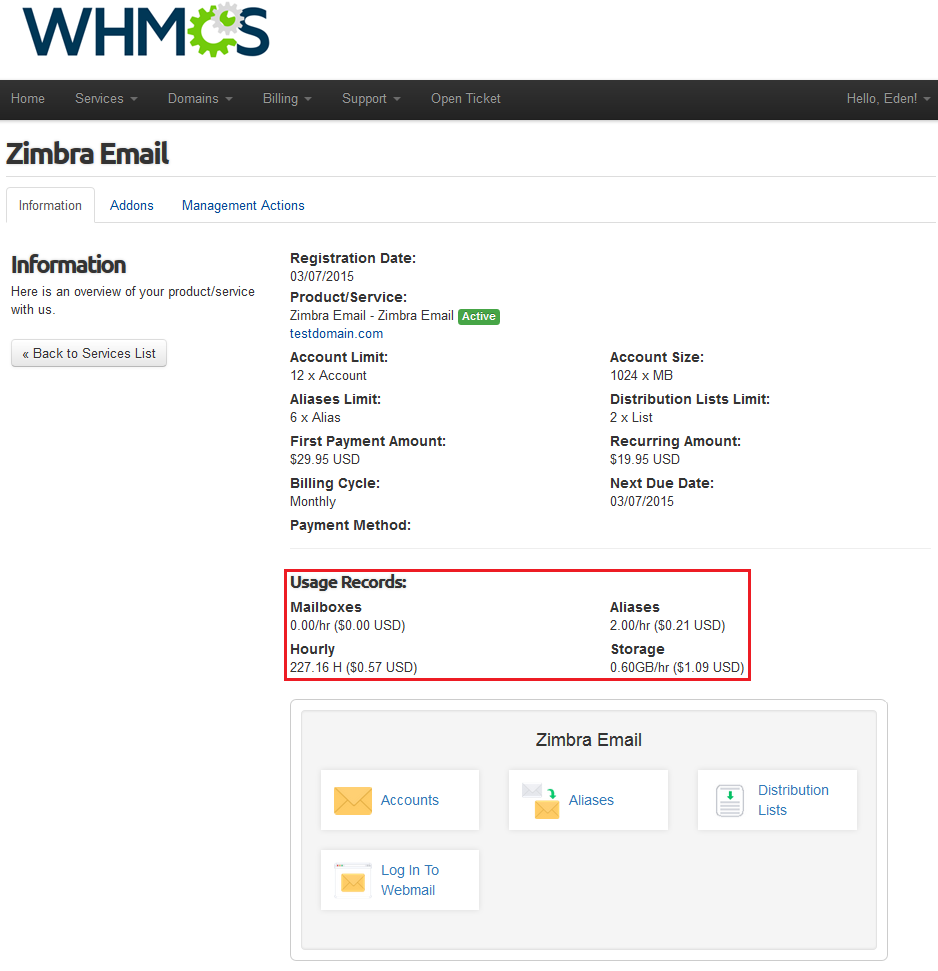Screen dimensions: 938x971
Task: Click Open Ticket in the navbar
Action: pos(466,98)
